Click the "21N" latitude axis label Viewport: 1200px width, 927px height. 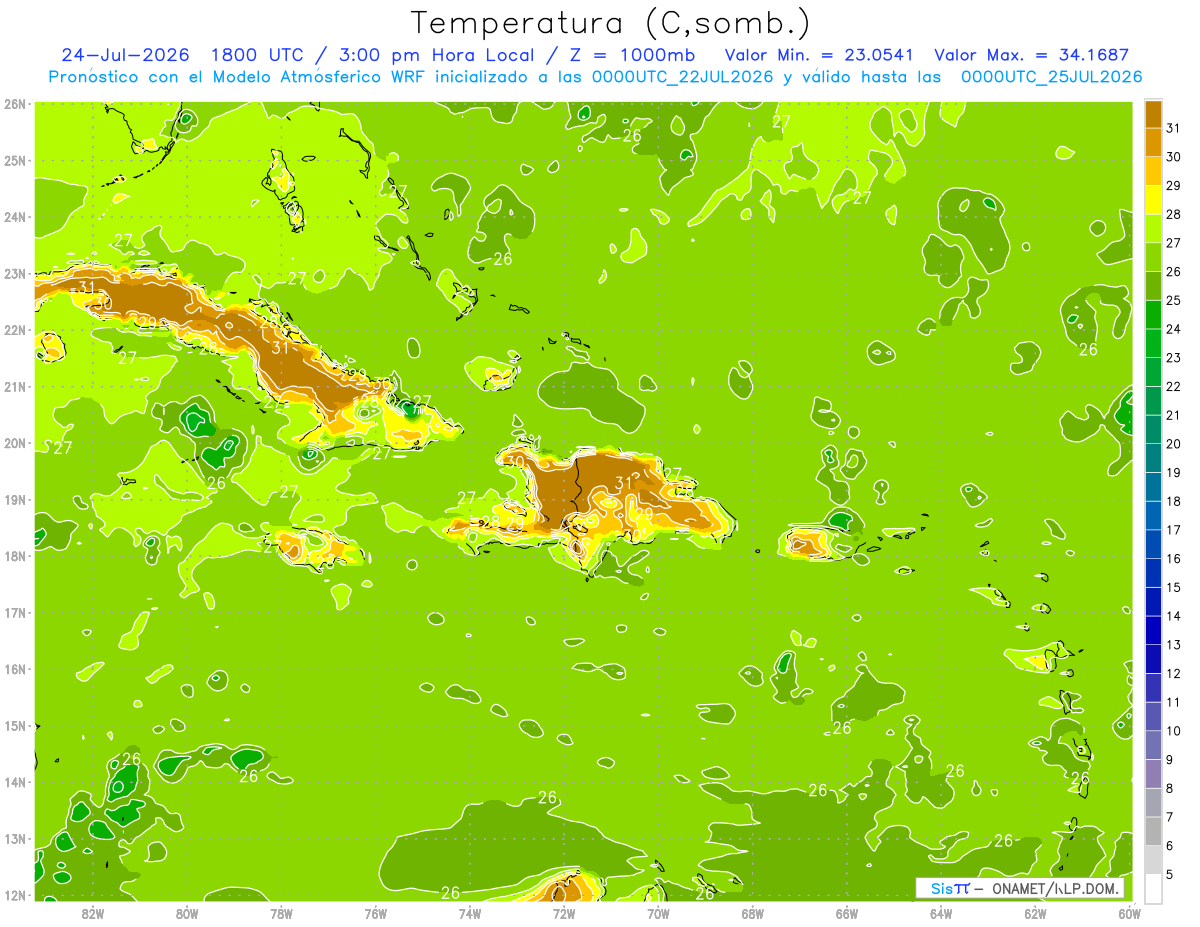click(14, 386)
